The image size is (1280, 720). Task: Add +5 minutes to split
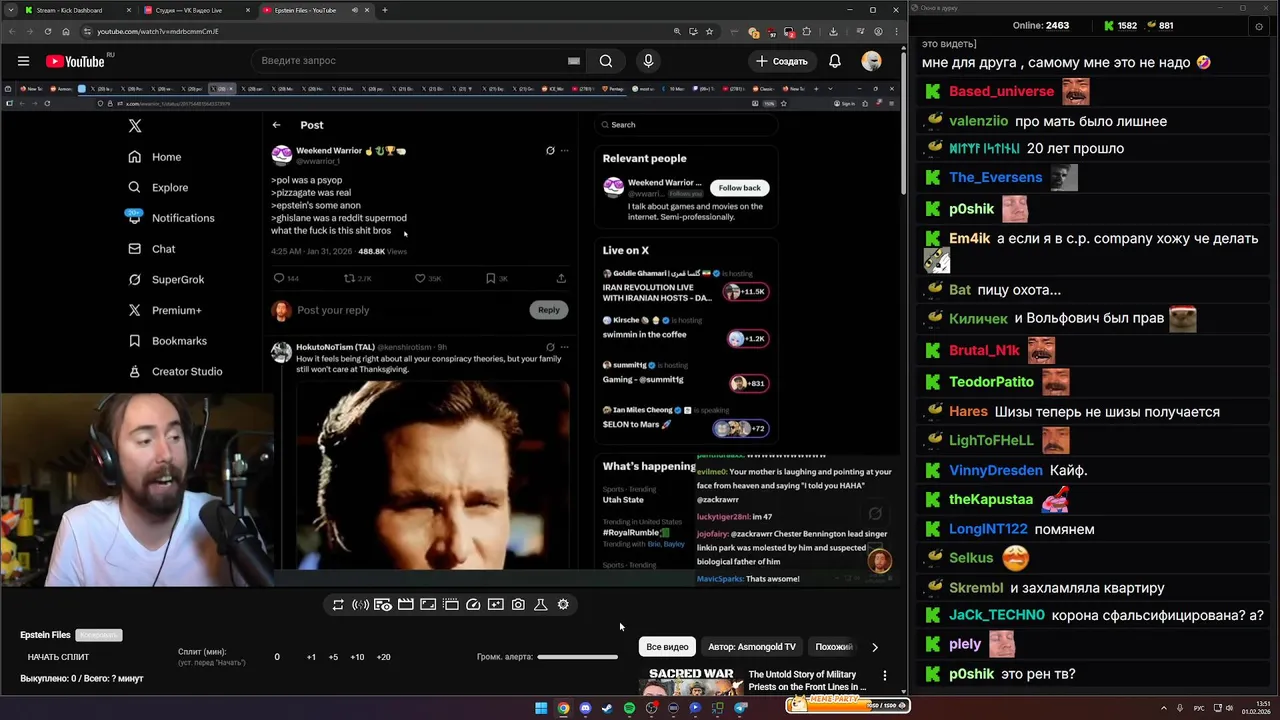pyautogui.click(x=333, y=657)
